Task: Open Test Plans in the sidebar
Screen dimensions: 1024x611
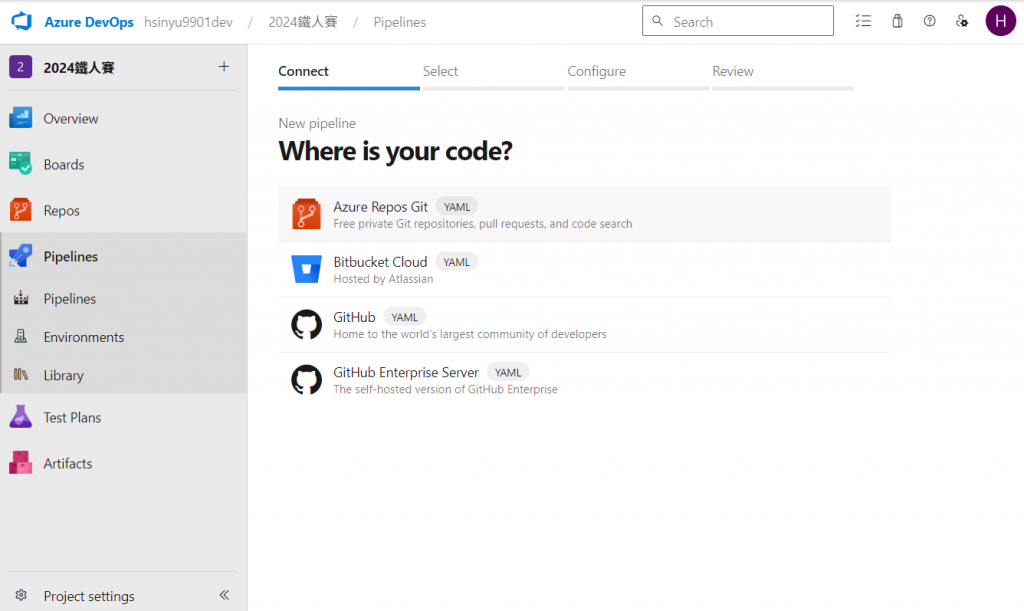Action: pyautogui.click(x=124, y=418)
